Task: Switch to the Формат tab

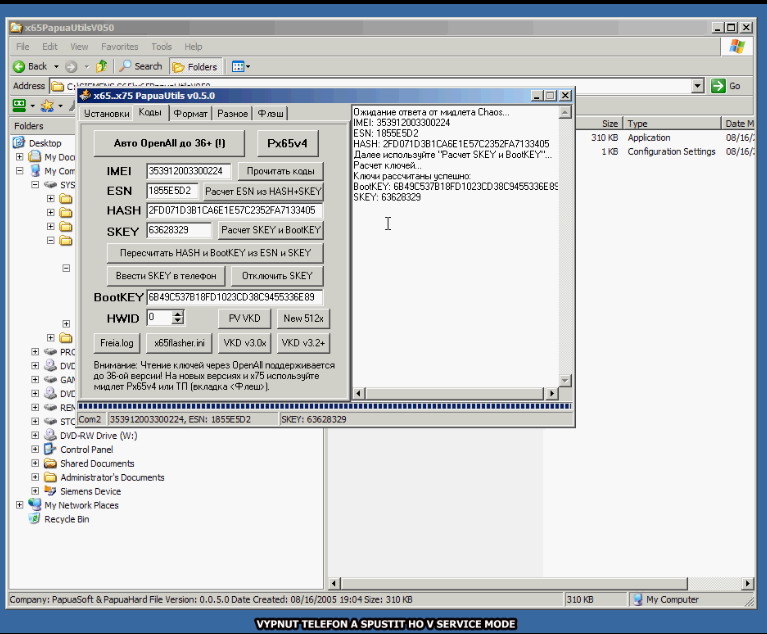Action: tap(190, 113)
